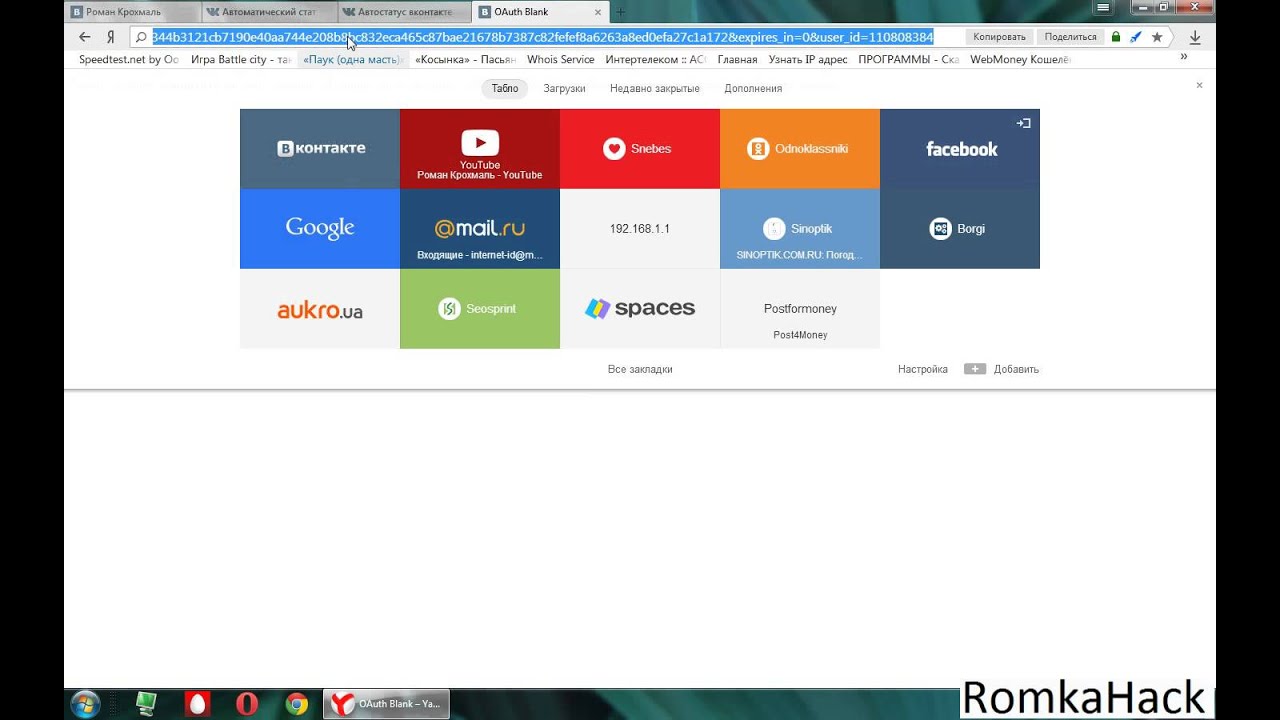Select OAuth Blank Yandex taskbar button
The height and width of the screenshot is (720, 1280).
pos(386,704)
